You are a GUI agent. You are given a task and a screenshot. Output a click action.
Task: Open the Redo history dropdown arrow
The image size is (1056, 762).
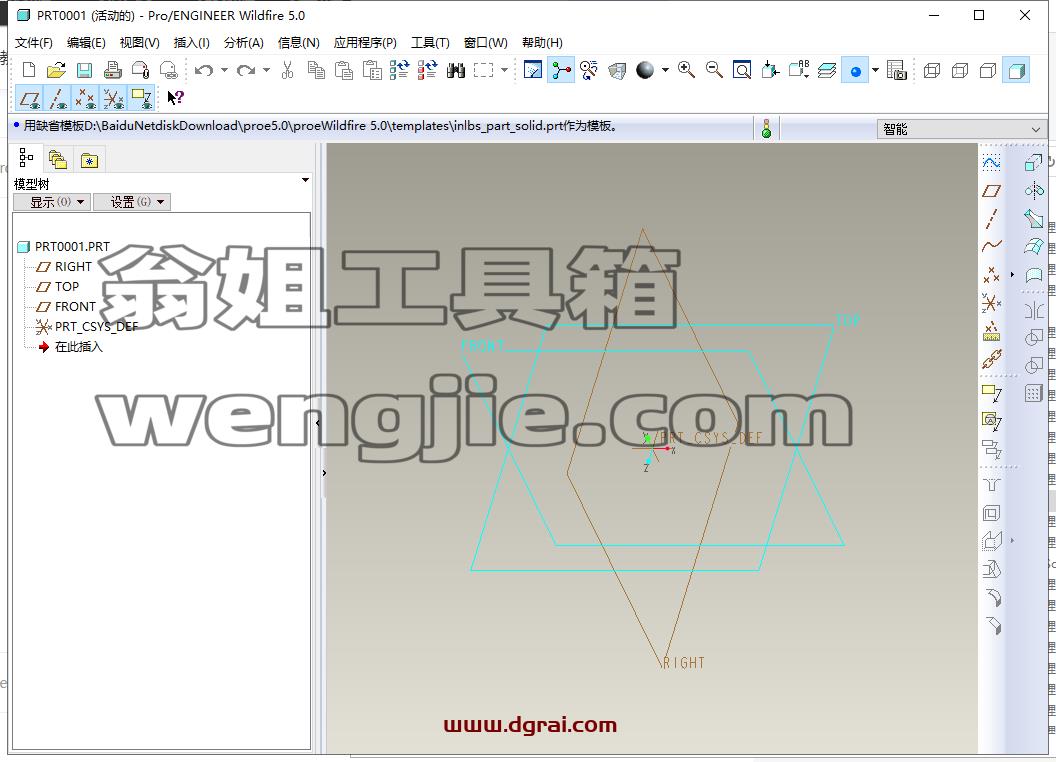click(x=266, y=70)
